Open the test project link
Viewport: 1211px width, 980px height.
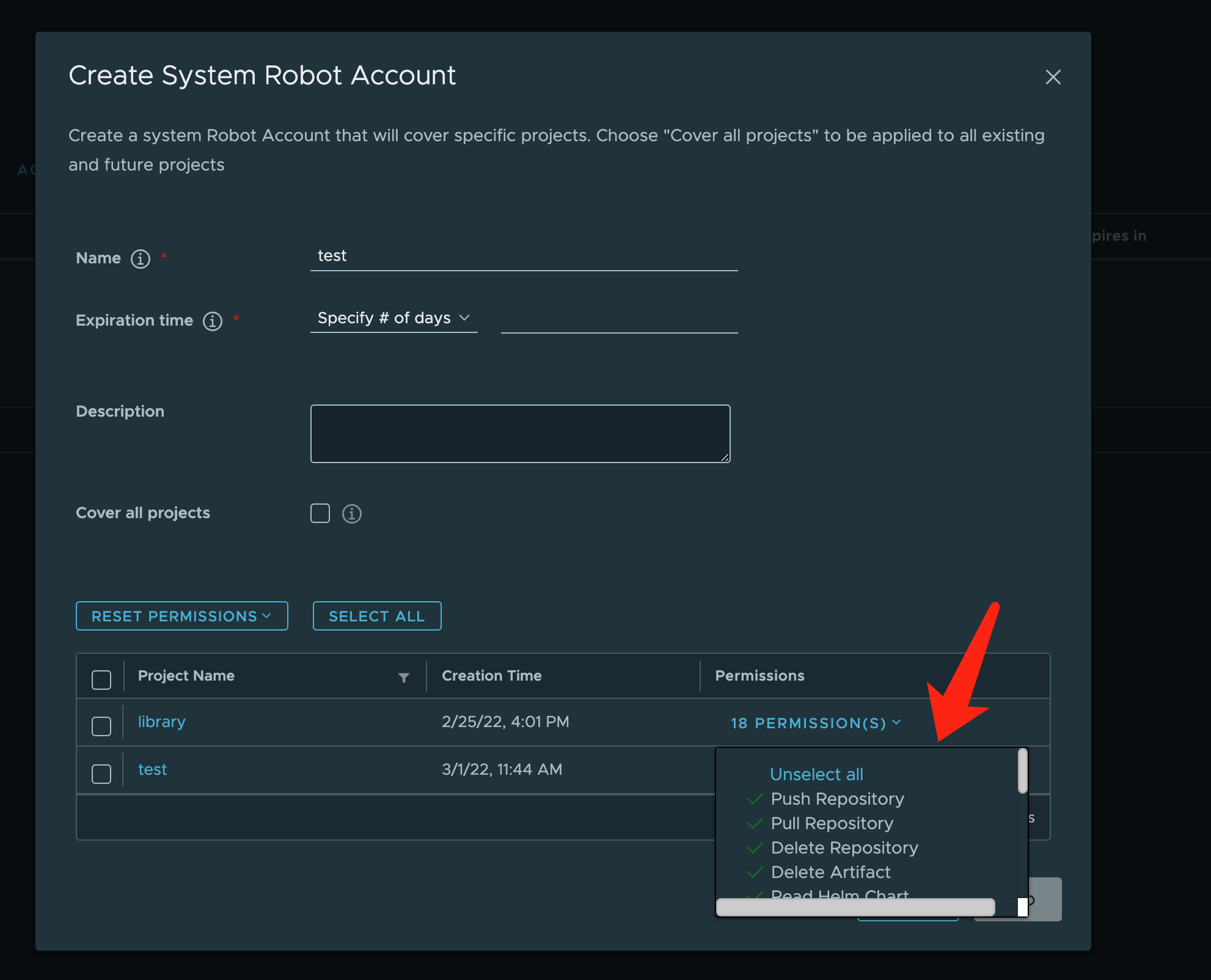152,769
